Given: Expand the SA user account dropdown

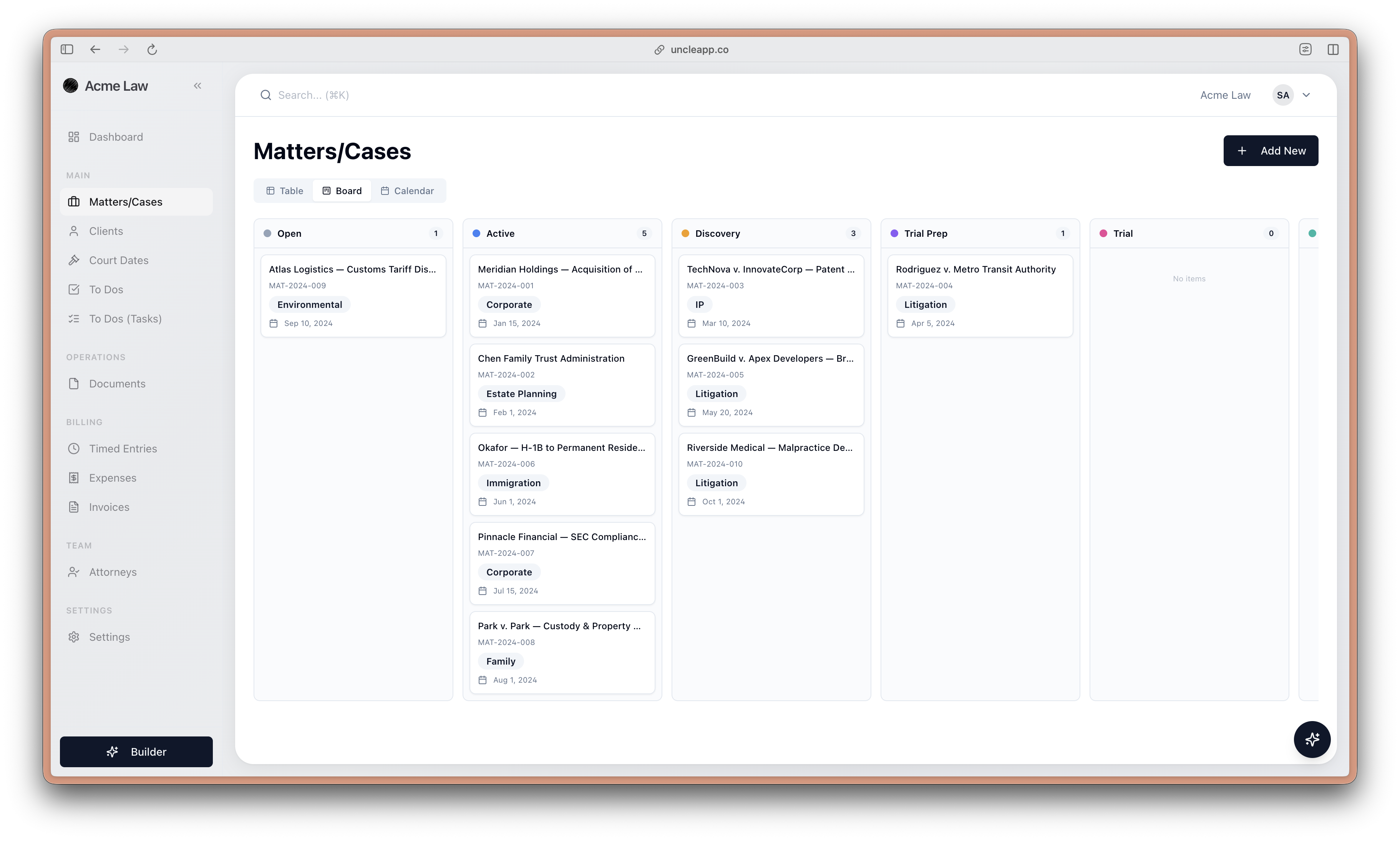Looking at the screenshot, I should click(1307, 95).
